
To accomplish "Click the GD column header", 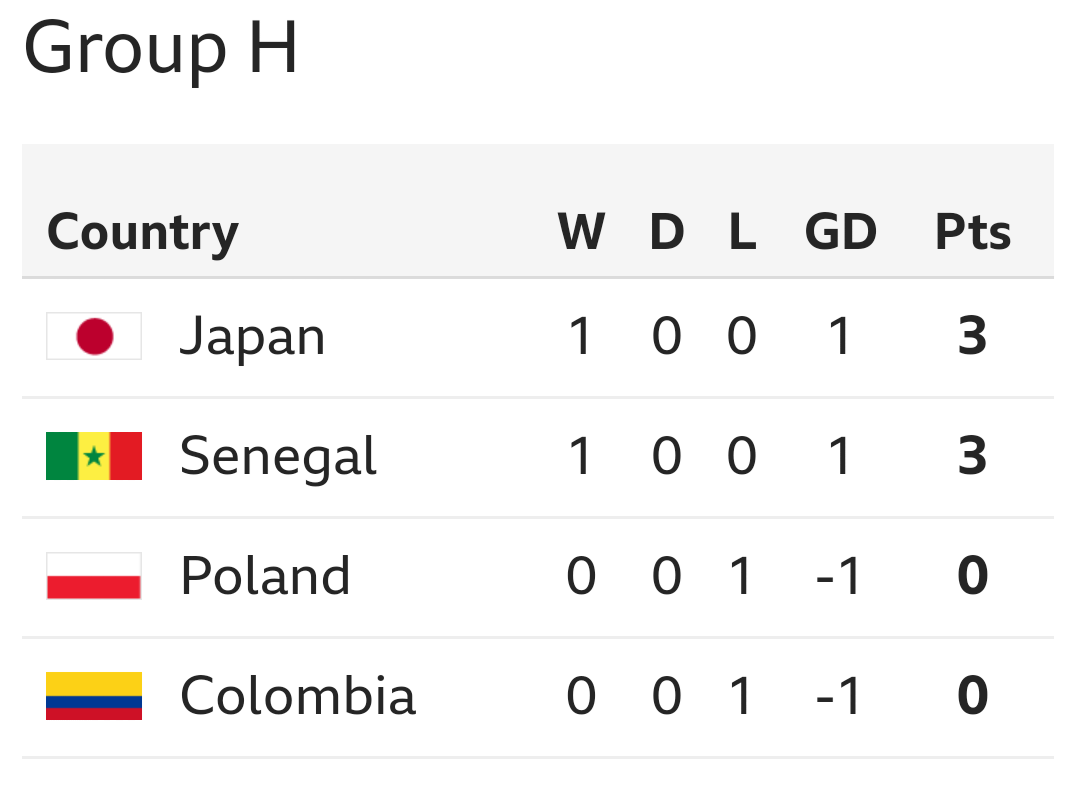I will [x=840, y=233].
